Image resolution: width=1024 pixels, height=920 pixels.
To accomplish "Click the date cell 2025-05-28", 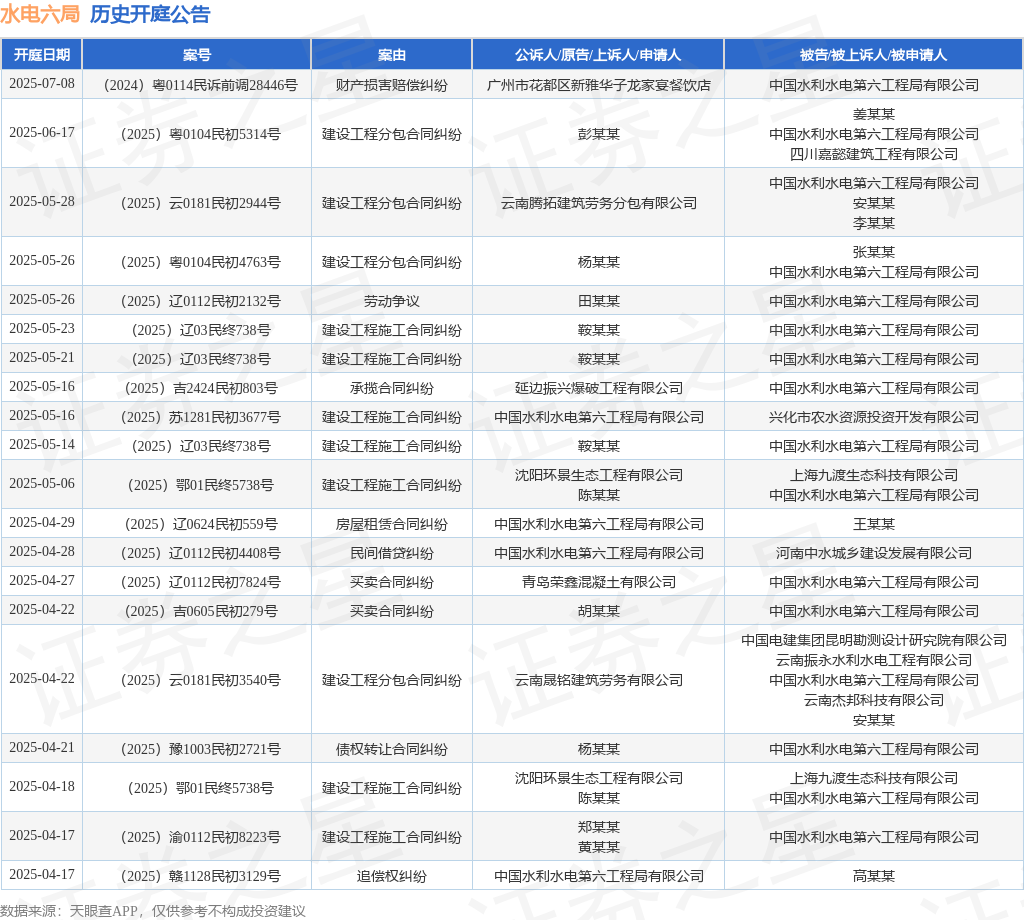I will coord(42,202).
